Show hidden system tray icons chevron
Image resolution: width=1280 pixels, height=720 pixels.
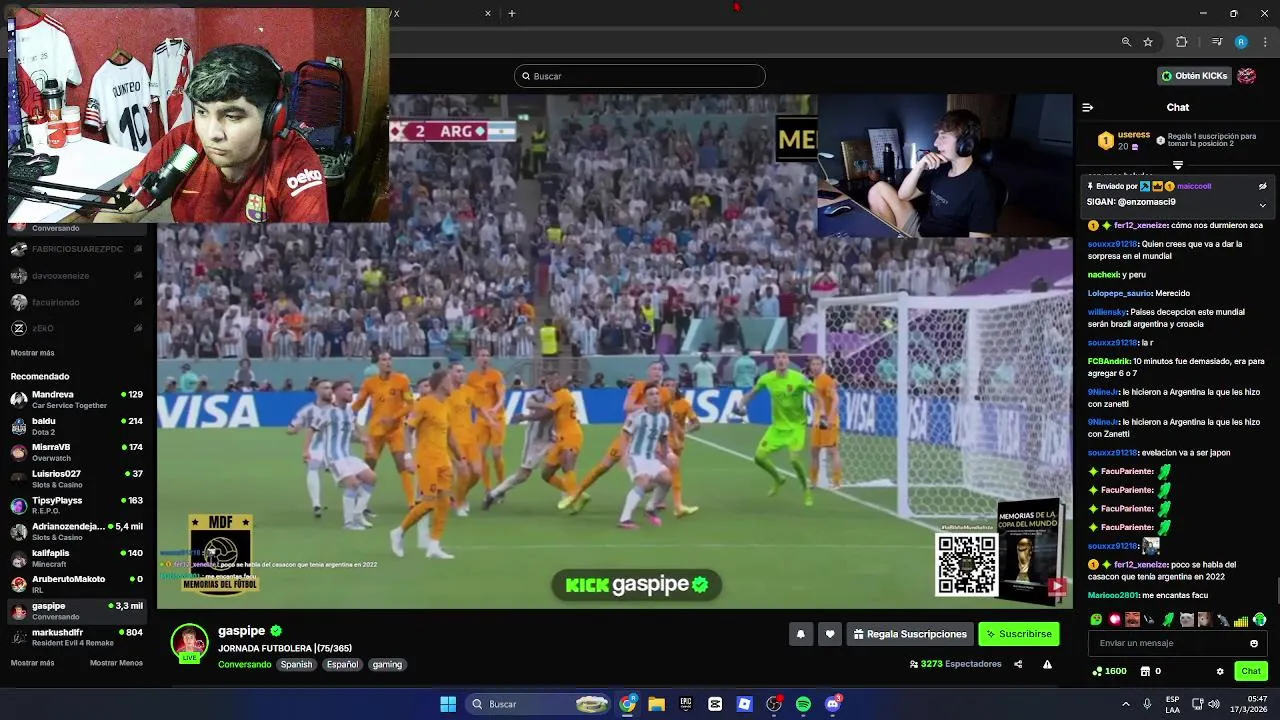(x=1125, y=704)
